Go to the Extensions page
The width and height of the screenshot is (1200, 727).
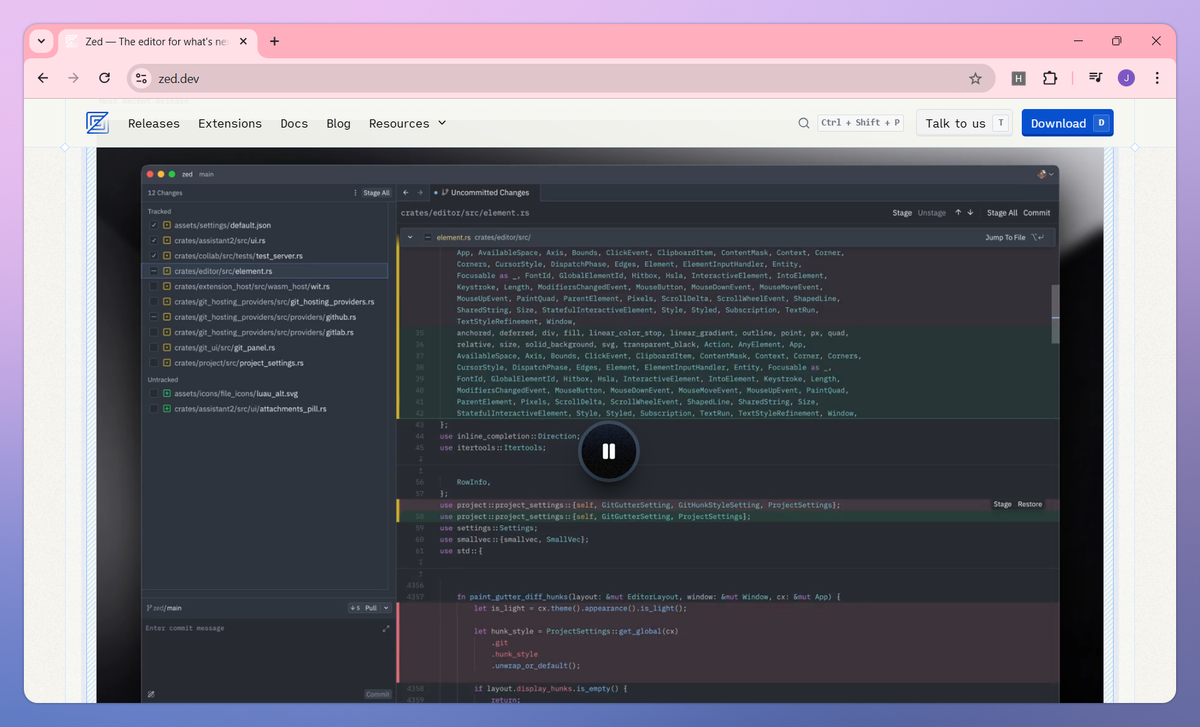pyautogui.click(x=230, y=123)
